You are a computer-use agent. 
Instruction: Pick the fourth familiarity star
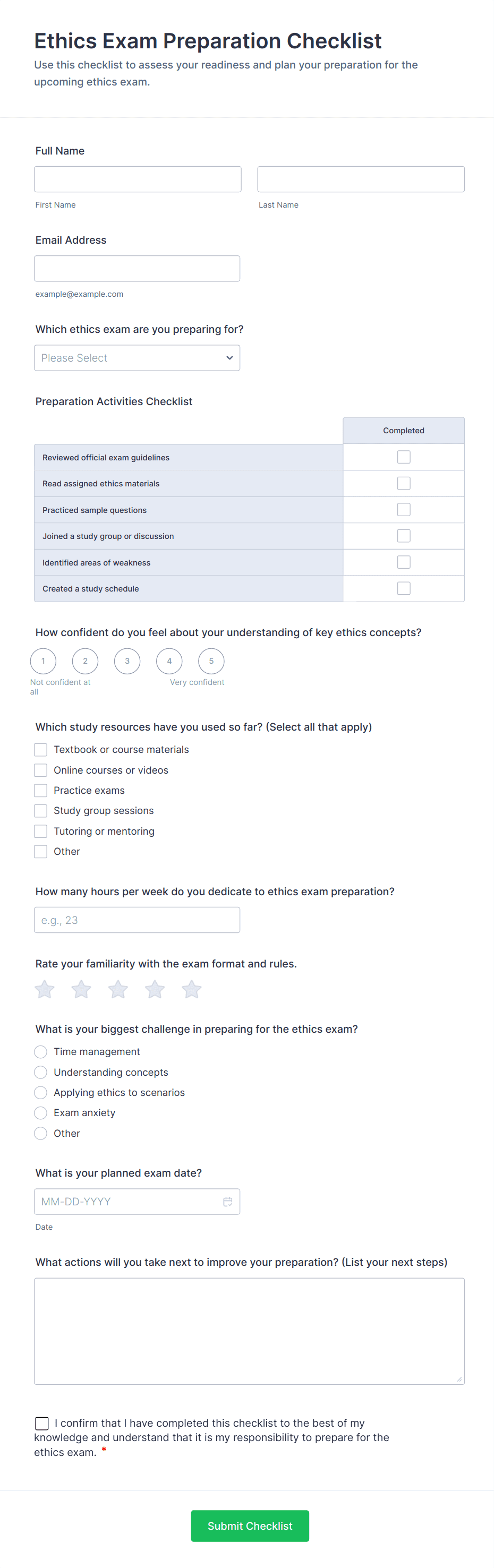[155, 989]
